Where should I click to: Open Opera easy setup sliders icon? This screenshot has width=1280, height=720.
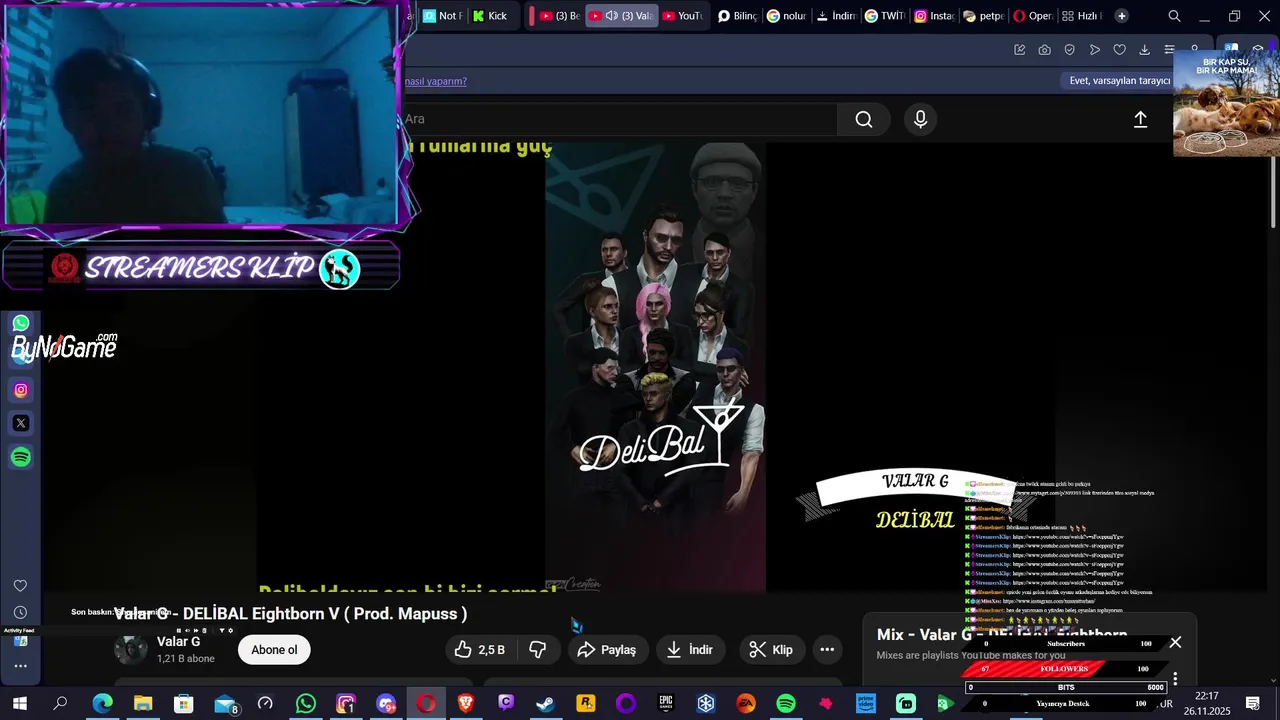1169,50
